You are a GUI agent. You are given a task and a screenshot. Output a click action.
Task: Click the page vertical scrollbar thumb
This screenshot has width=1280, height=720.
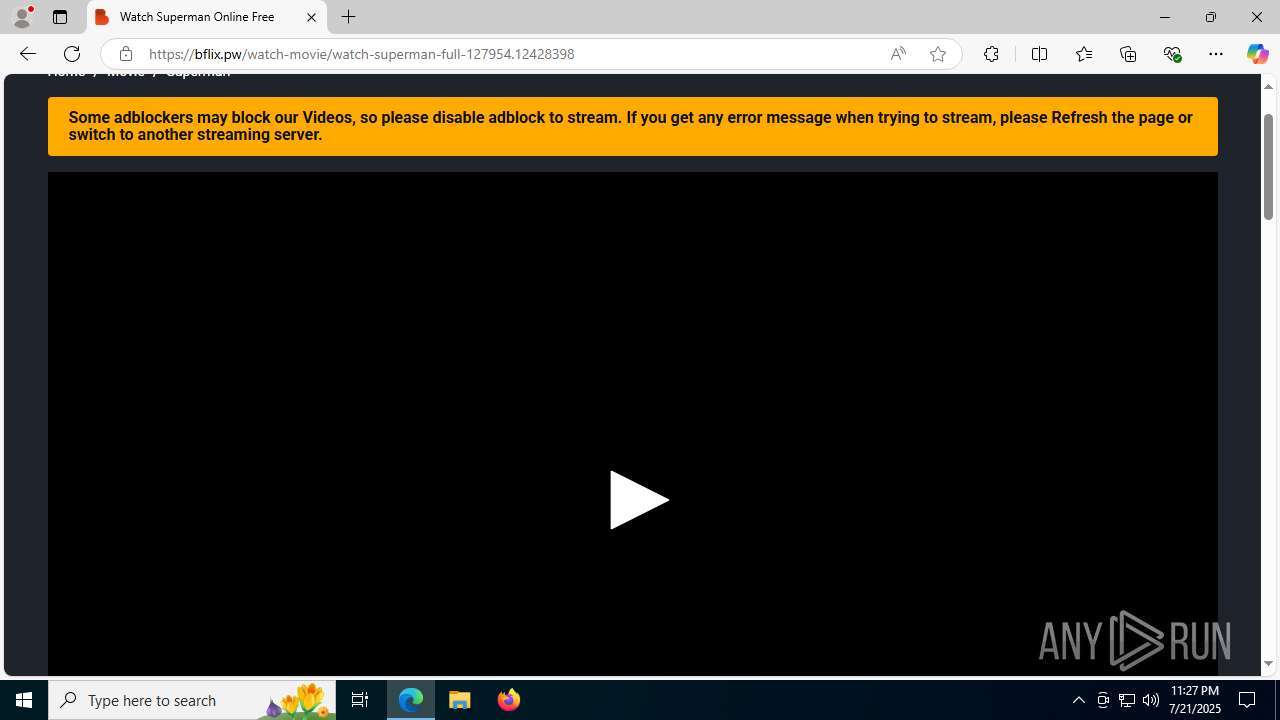coord(1268,167)
